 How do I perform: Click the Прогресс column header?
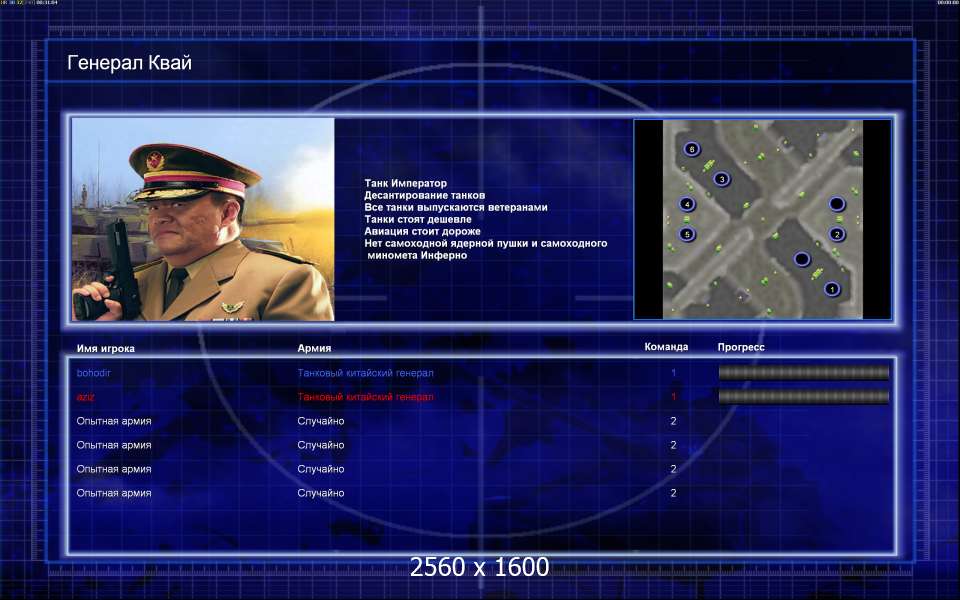click(x=741, y=347)
